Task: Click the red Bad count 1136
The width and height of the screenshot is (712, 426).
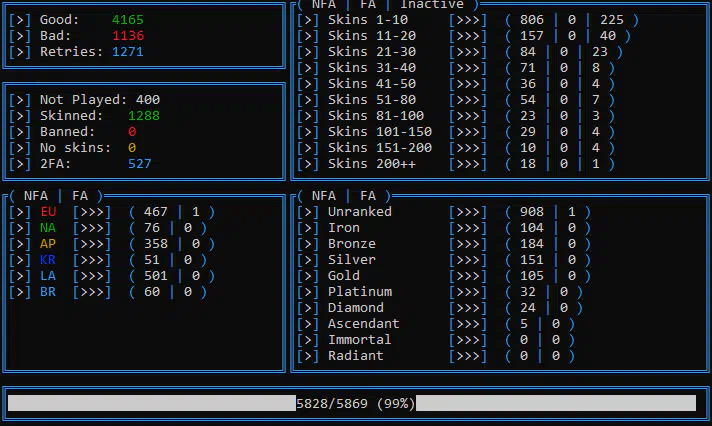Action: click(128, 36)
